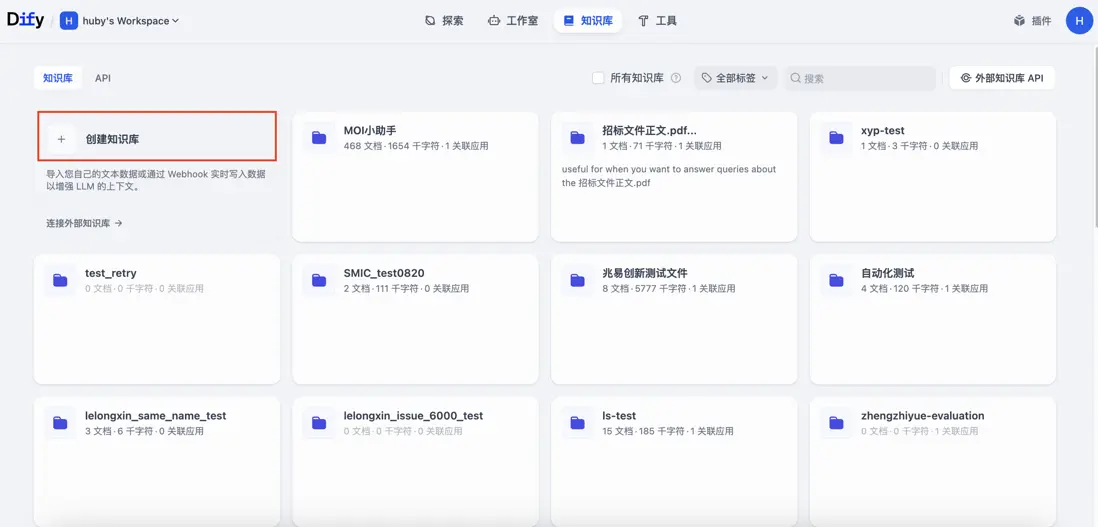
Task: Expand the 全部标签 tag filter dropdown
Action: tap(735, 78)
